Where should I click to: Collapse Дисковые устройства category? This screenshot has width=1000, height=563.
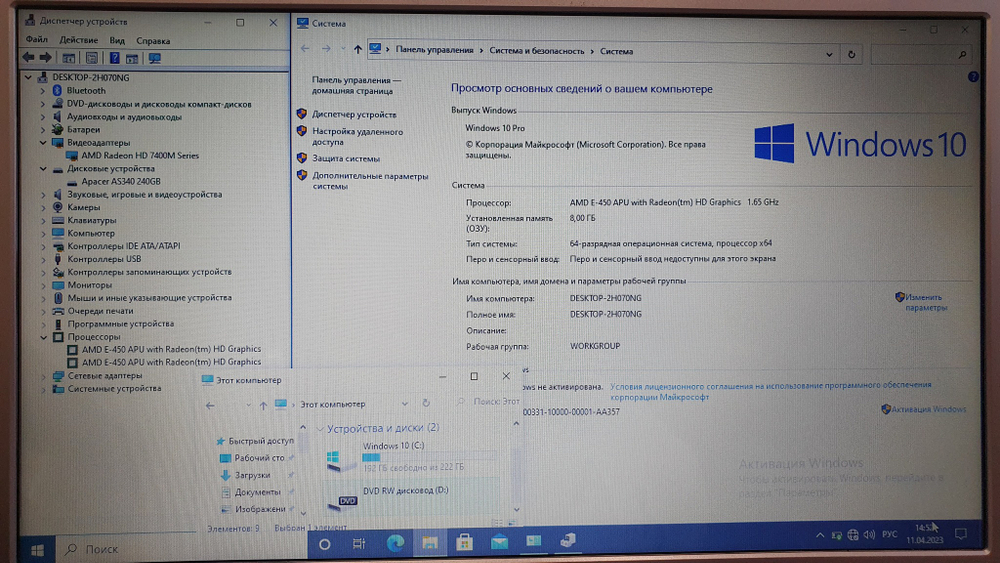(43, 169)
